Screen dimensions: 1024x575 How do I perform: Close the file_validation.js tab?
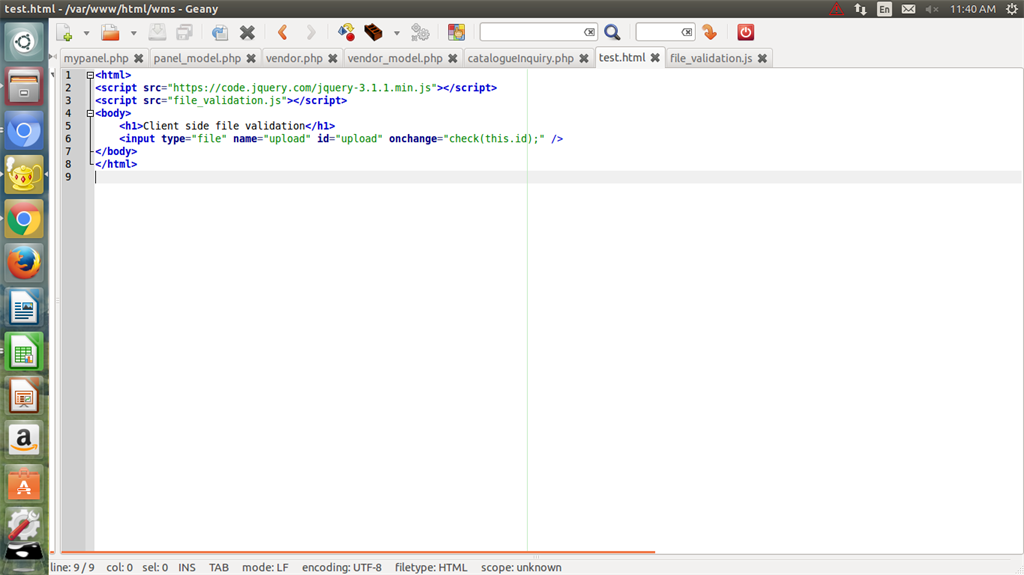point(762,58)
